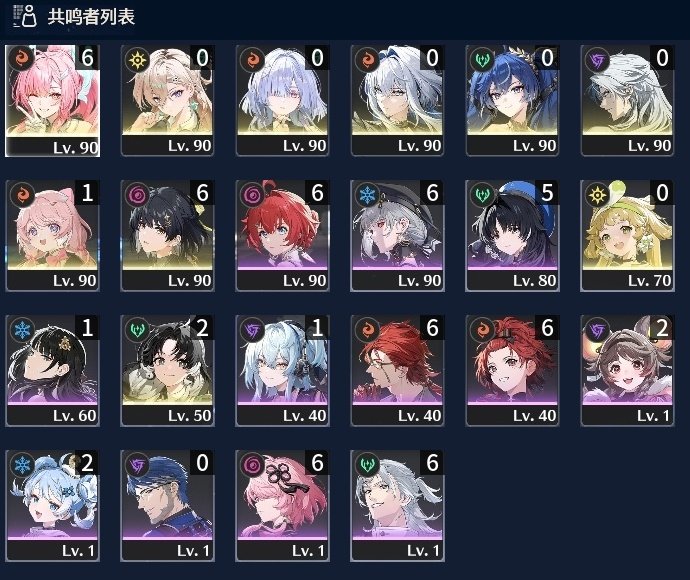The width and height of the screenshot is (690, 580).
Task: Select the red-haired man with glasses at Lv. 40
Action: click(397, 371)
